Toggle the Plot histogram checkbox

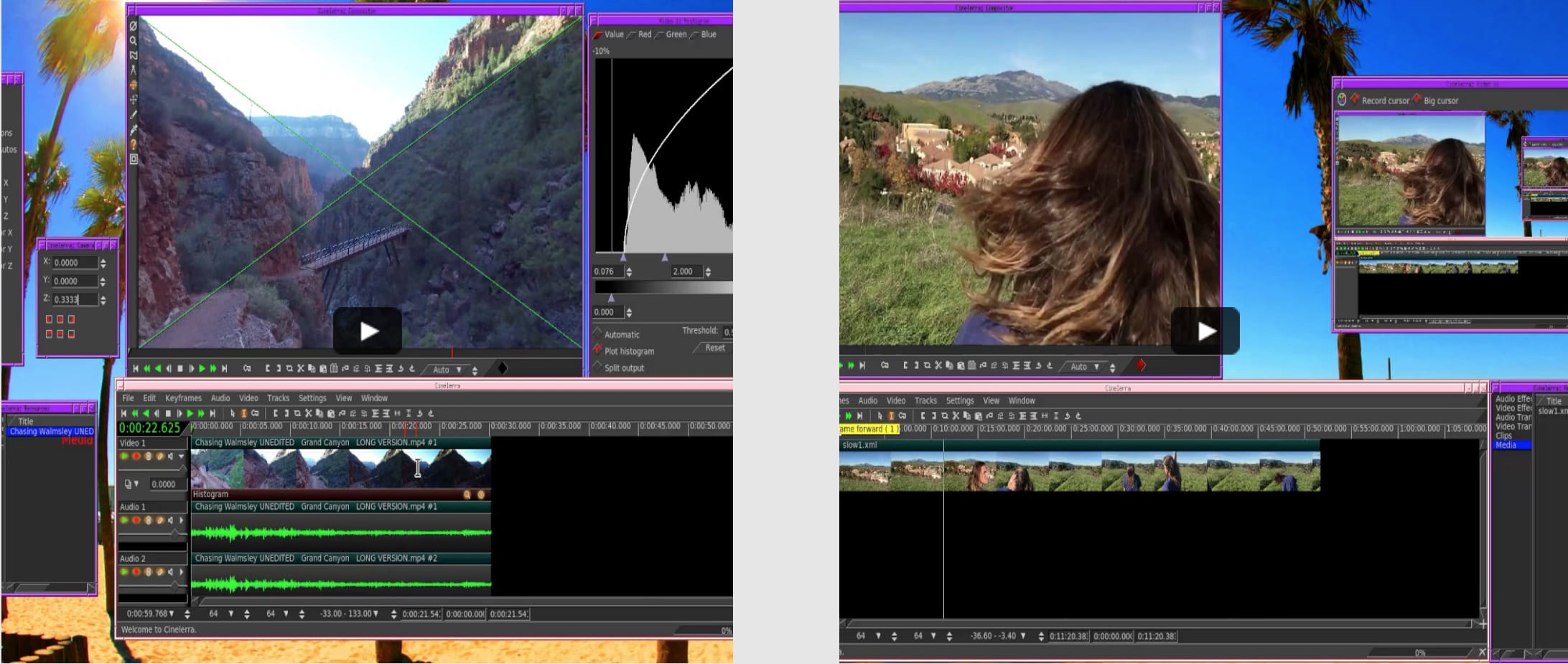click(x=598, y=350)
